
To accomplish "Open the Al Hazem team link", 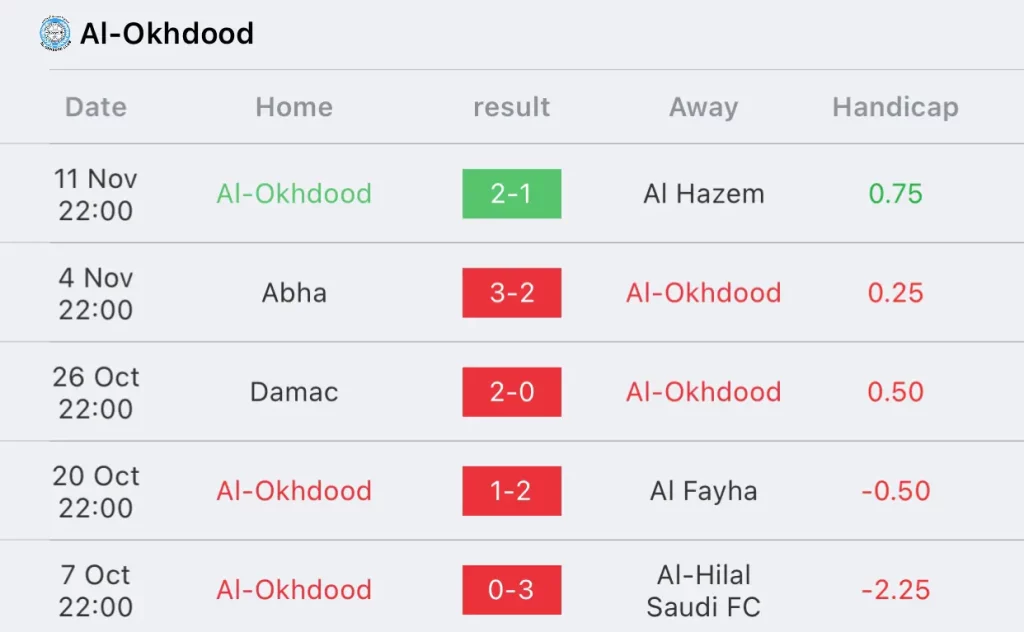I will pos(703,194).
